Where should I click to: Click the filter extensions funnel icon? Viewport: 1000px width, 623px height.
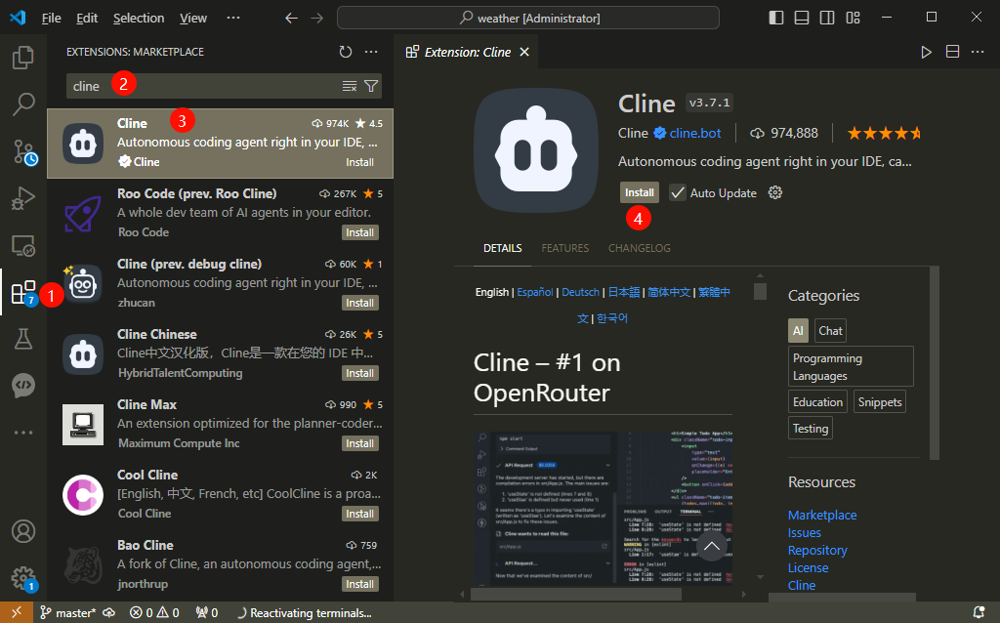click(371, 86)
